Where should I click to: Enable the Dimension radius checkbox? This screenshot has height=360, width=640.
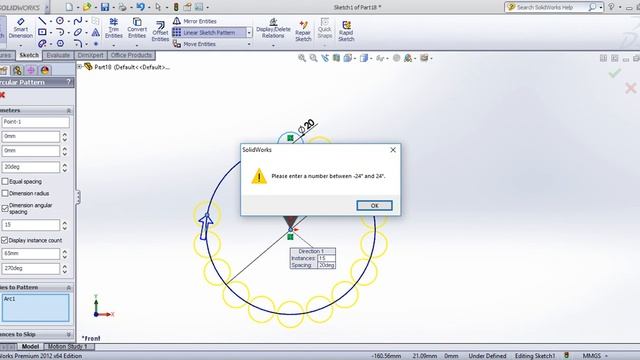click(5, 193)
